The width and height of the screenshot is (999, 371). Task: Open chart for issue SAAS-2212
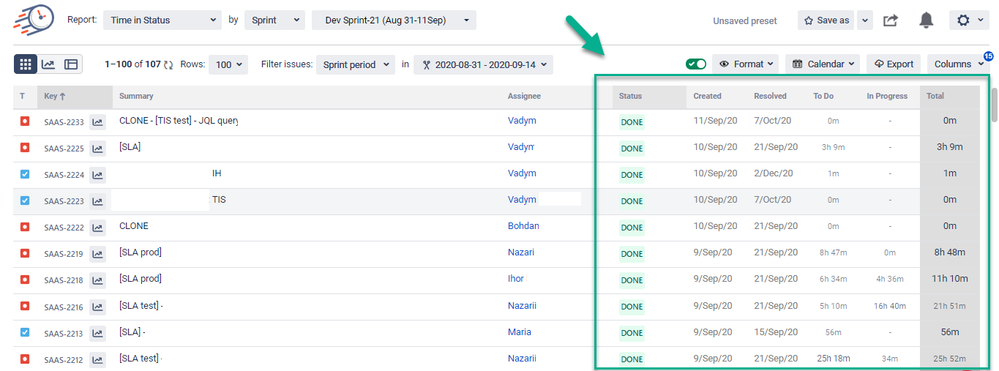(x=97, y=360)
